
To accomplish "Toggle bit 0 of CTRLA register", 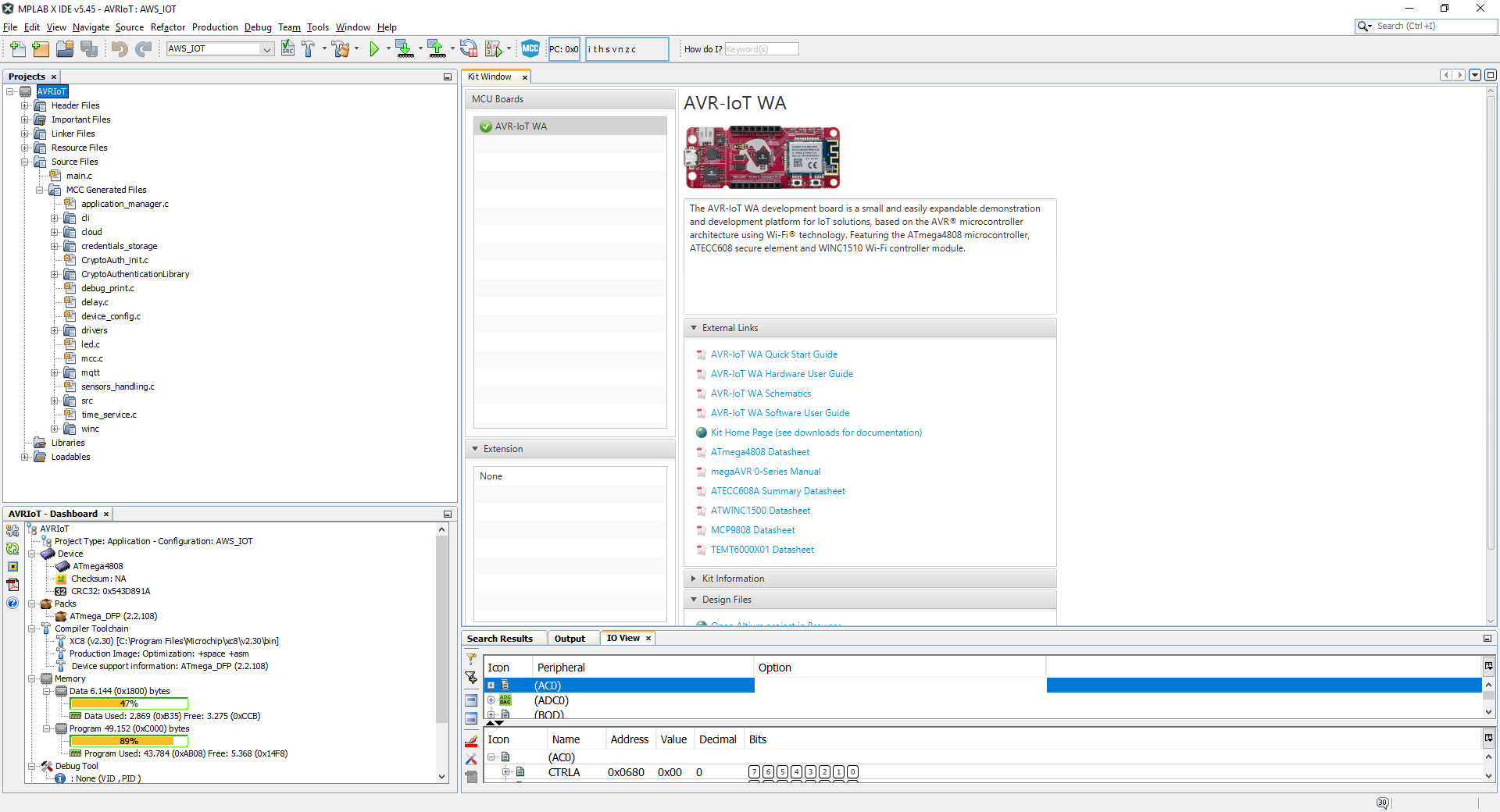I will (852, 772).
